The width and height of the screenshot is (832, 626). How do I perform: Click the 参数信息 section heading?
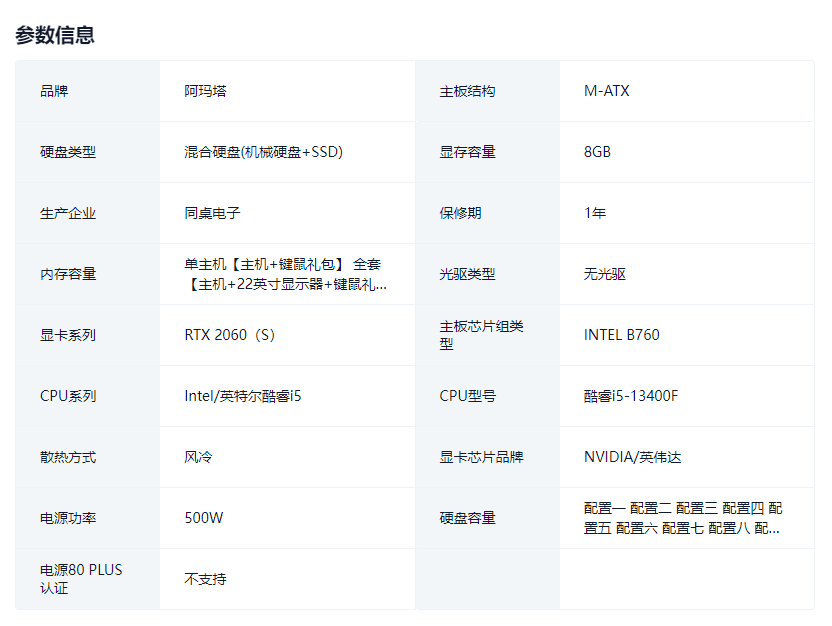click(55, 35)
